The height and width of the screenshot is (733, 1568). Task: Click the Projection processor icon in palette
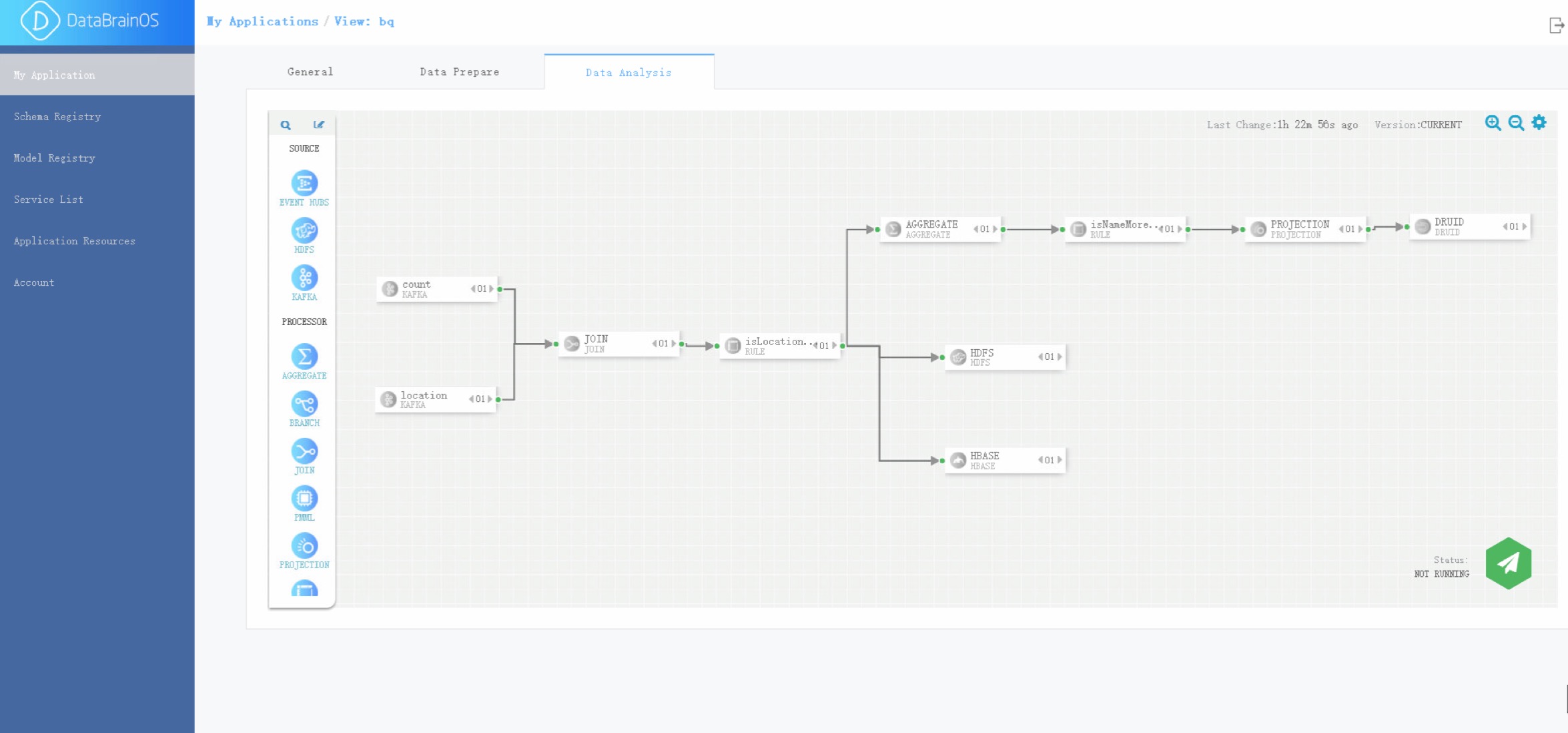click(304, 546)
